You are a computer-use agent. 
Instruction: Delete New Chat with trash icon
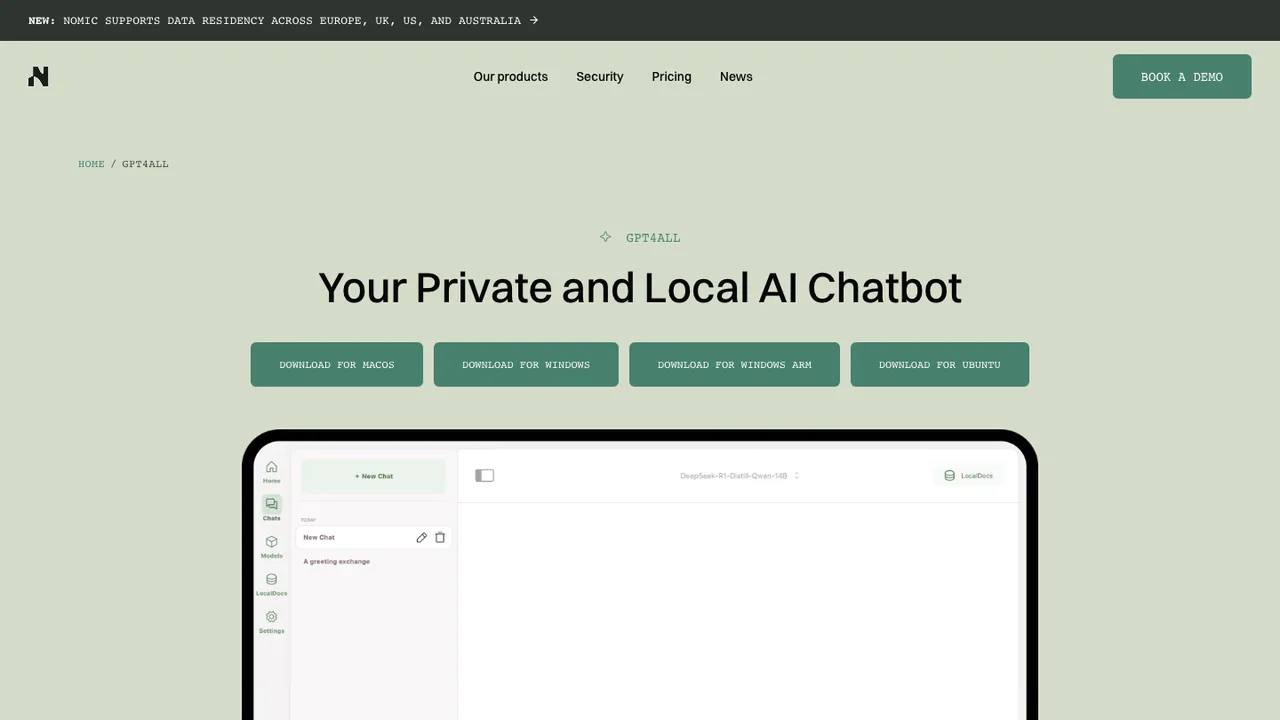tap(440, 537)
